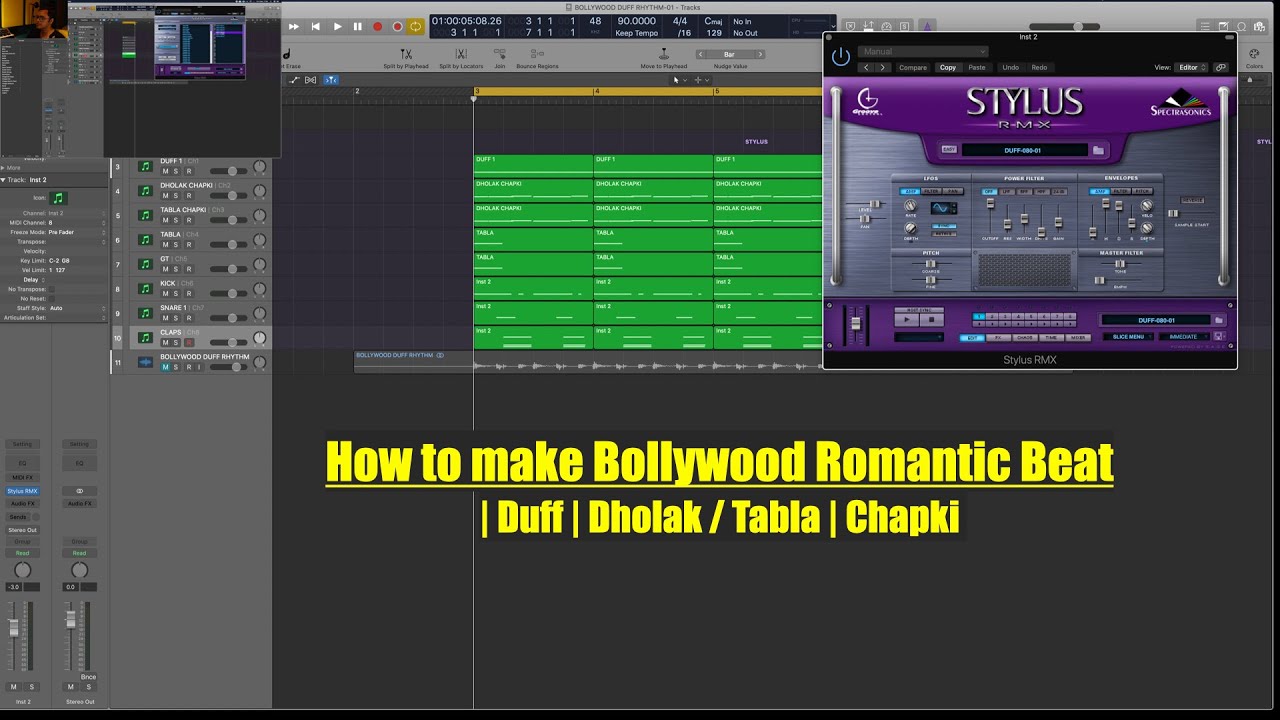Open the Manual preset dropdown in plugin
Viewport: 1280px width, 720px height.
(x=923, y=52)
